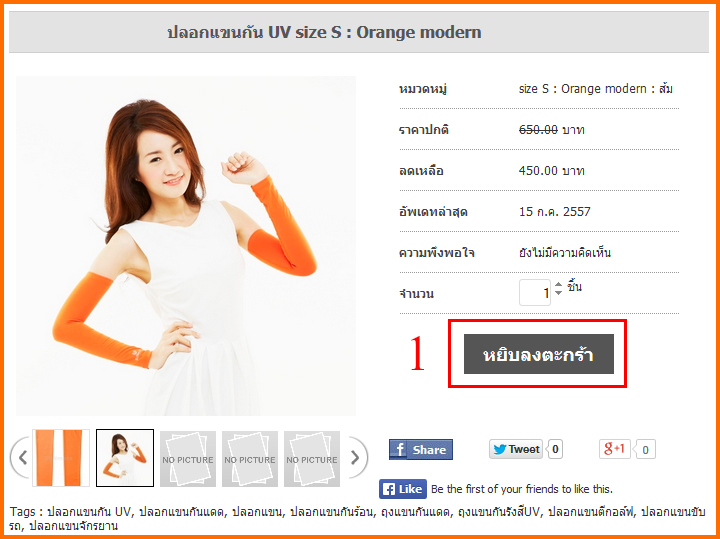The height and width of the screenshot is (539, 720).
Task: Add item to cart with หยิบลงตะกร้า button
Action: point(539,354)
